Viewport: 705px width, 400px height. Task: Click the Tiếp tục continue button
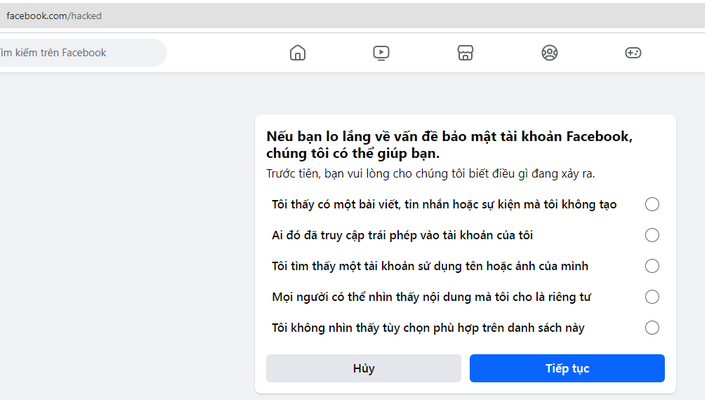(x=567, y=368)
